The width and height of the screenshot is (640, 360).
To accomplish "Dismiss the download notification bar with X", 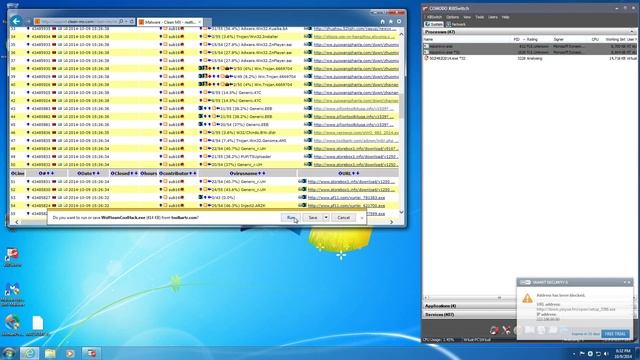I will [362, 218].
